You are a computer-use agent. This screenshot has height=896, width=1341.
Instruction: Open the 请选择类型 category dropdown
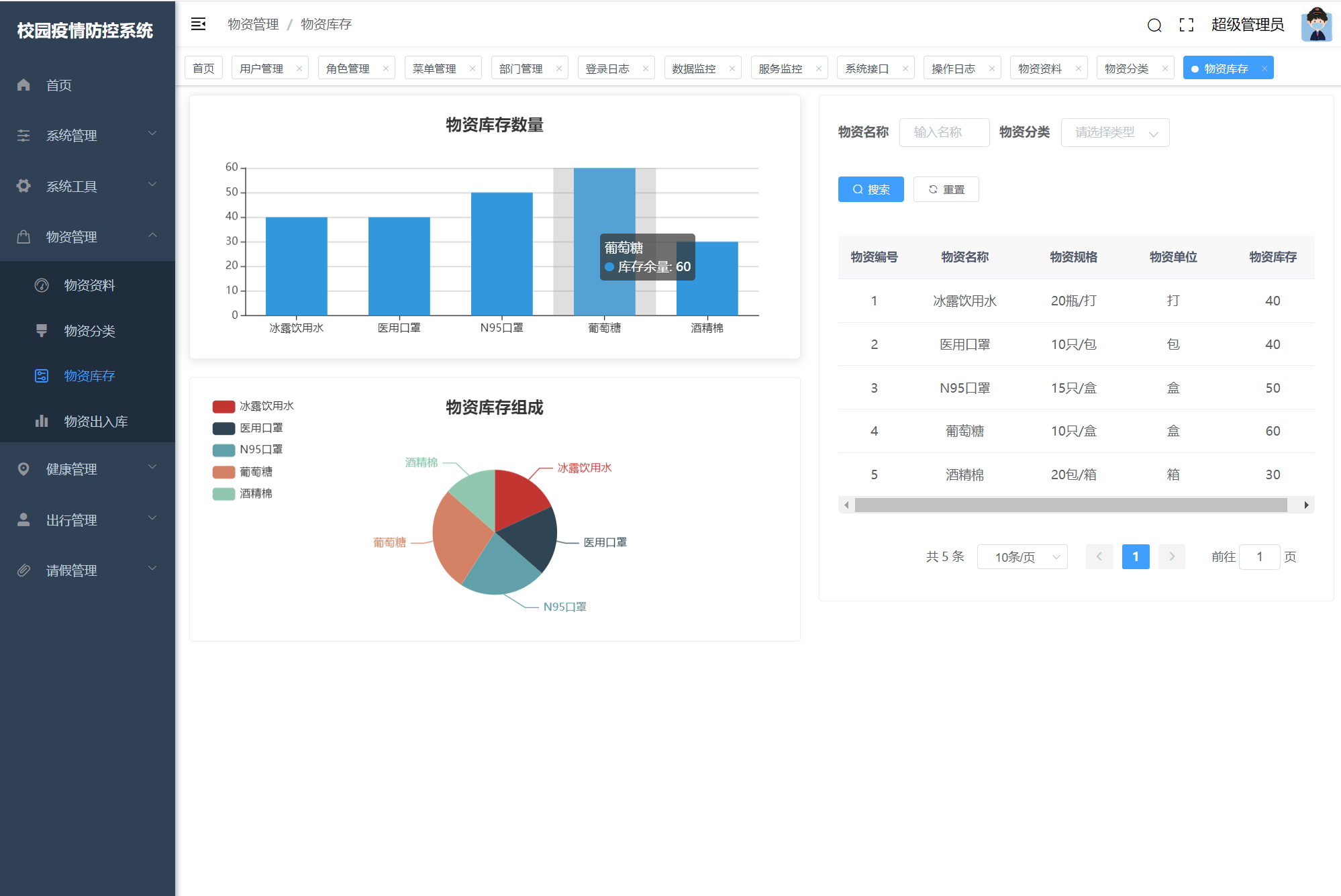pyautogui.click(x=1115, y=132)
